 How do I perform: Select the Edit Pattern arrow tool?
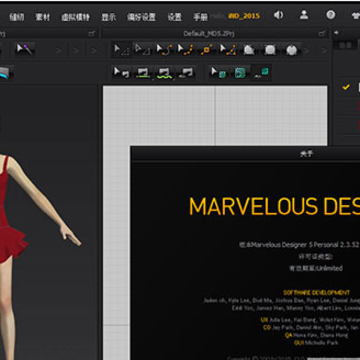[121, 50]
